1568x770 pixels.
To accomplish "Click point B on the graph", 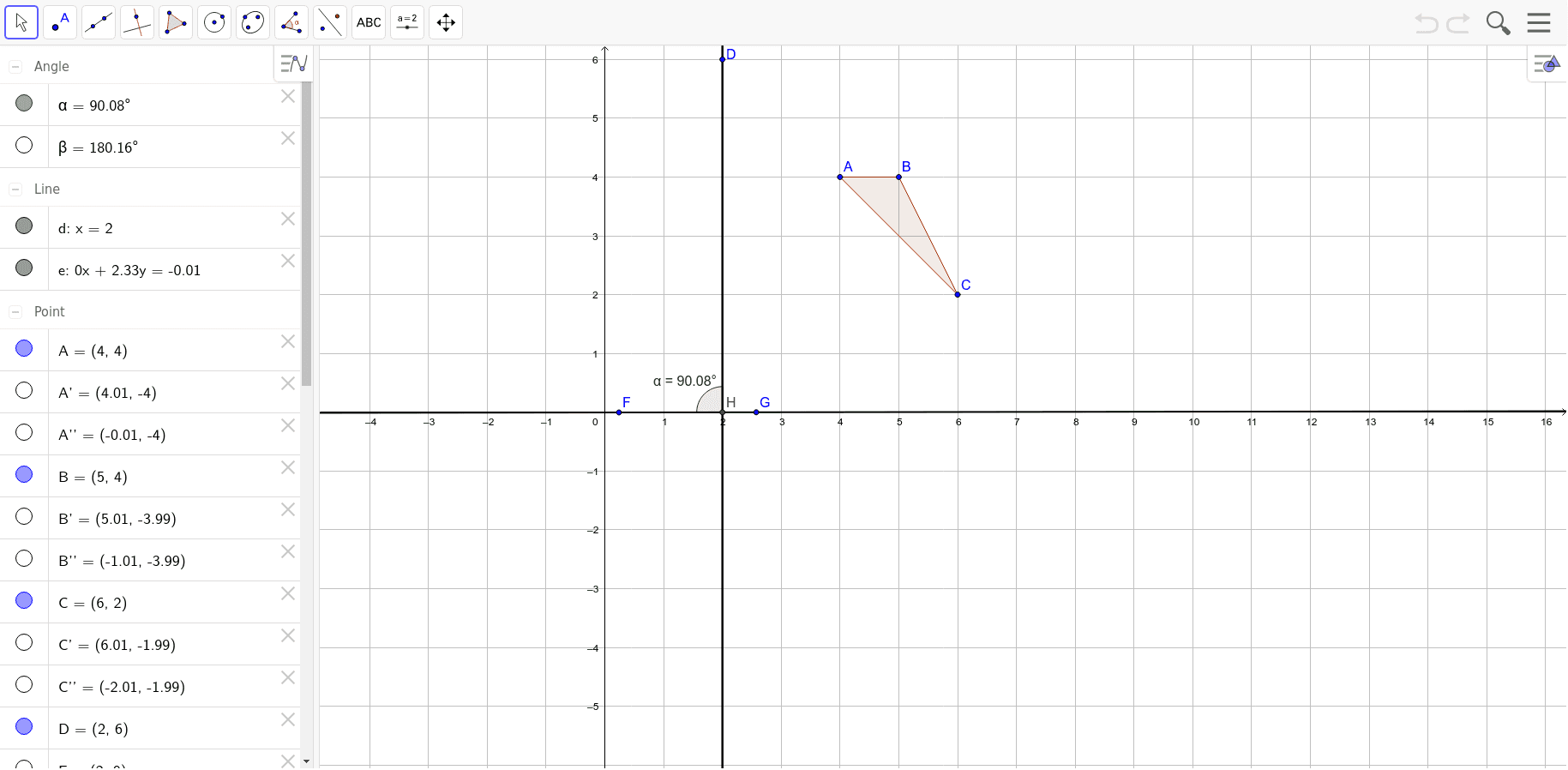I will tap(898, 177).
